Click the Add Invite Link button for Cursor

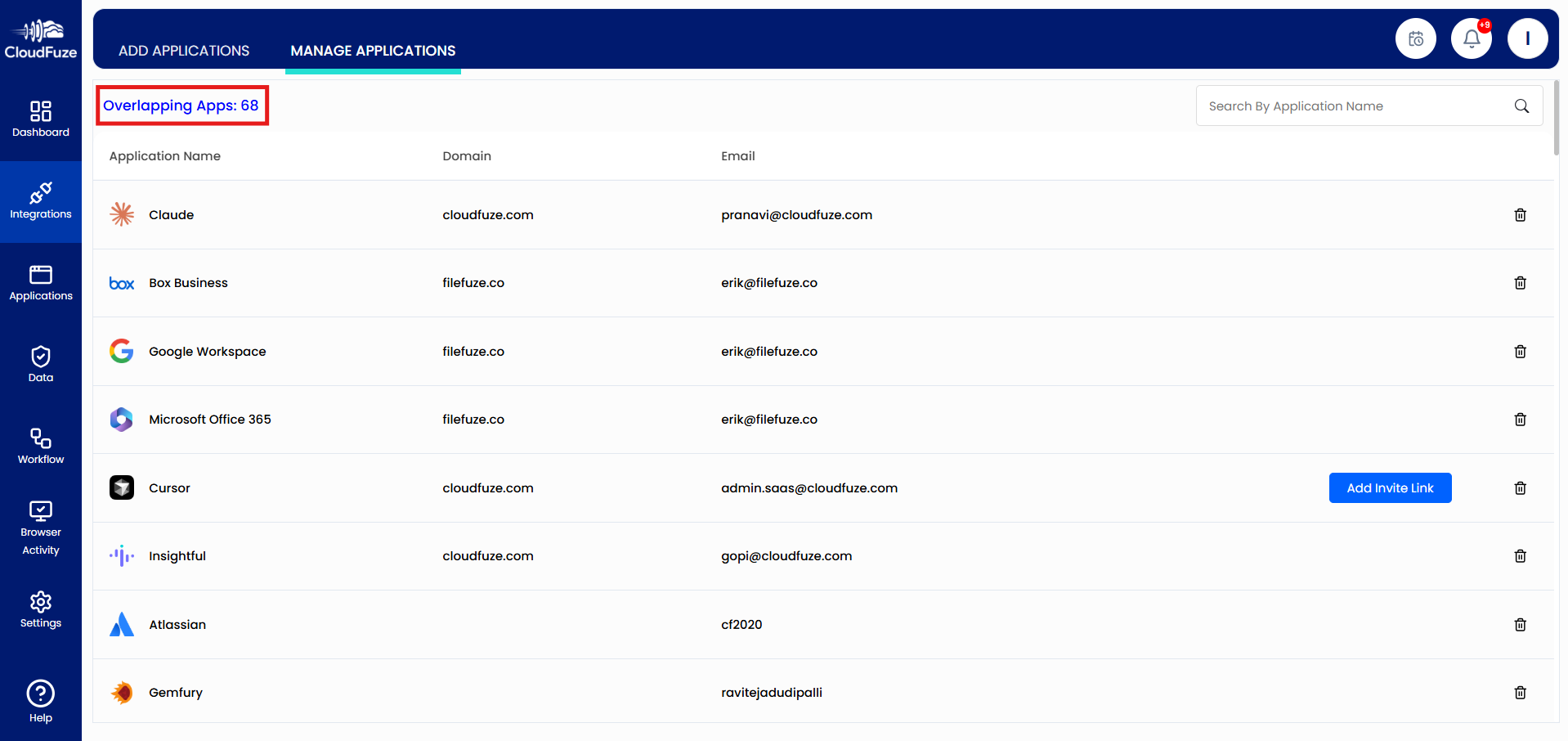1389,487
